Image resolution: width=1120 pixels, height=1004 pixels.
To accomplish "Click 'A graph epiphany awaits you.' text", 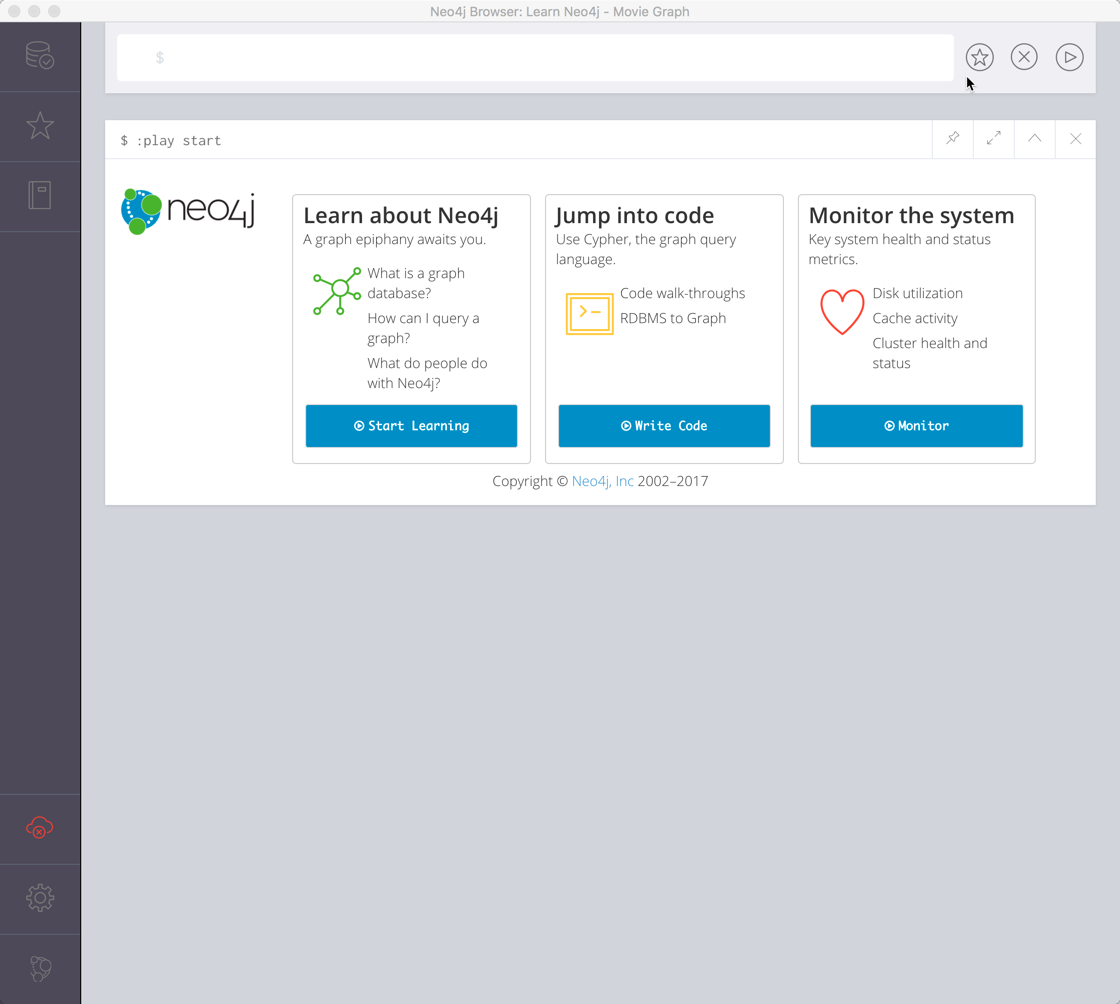I will click(x=394, y=240).
